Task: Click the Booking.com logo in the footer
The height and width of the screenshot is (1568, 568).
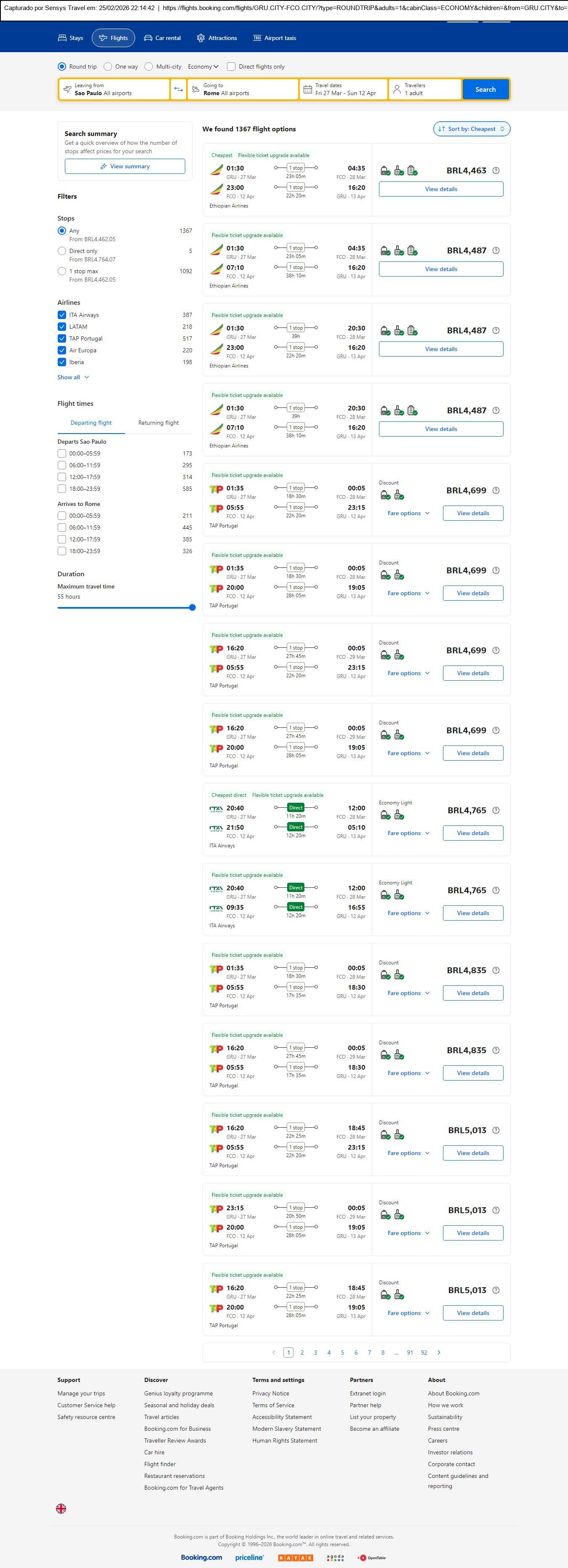Action: [x=202, y=1557]
